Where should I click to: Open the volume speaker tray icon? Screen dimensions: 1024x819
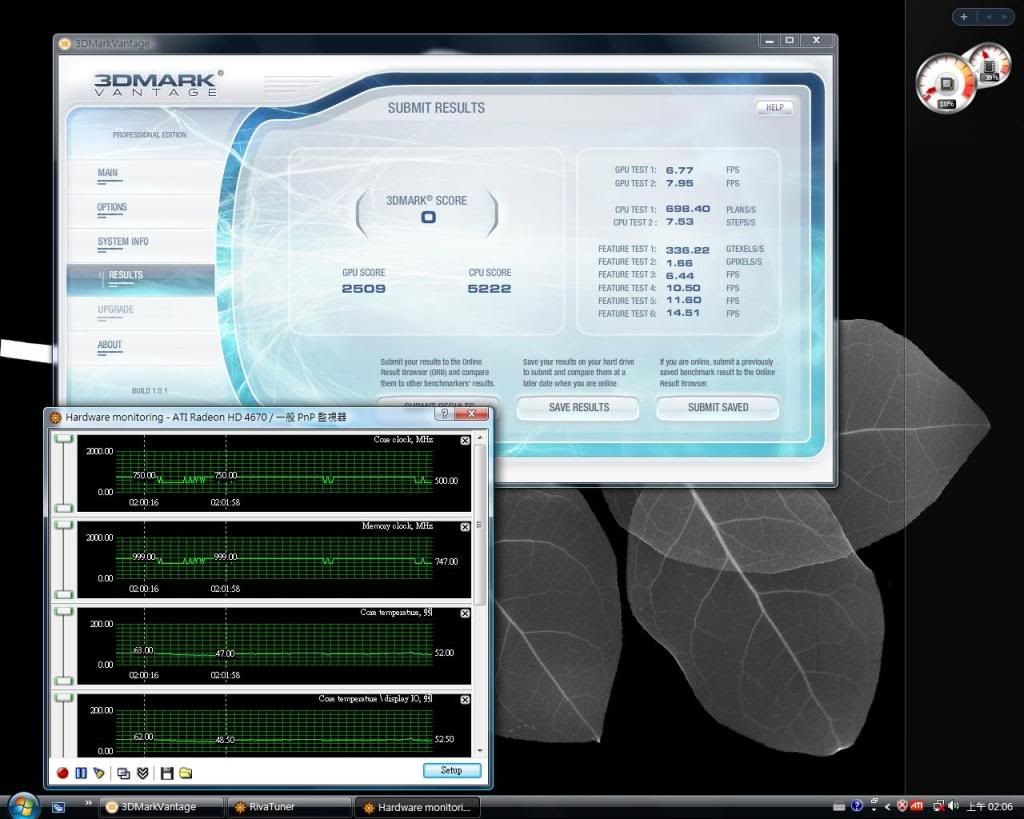coord(953,807)
